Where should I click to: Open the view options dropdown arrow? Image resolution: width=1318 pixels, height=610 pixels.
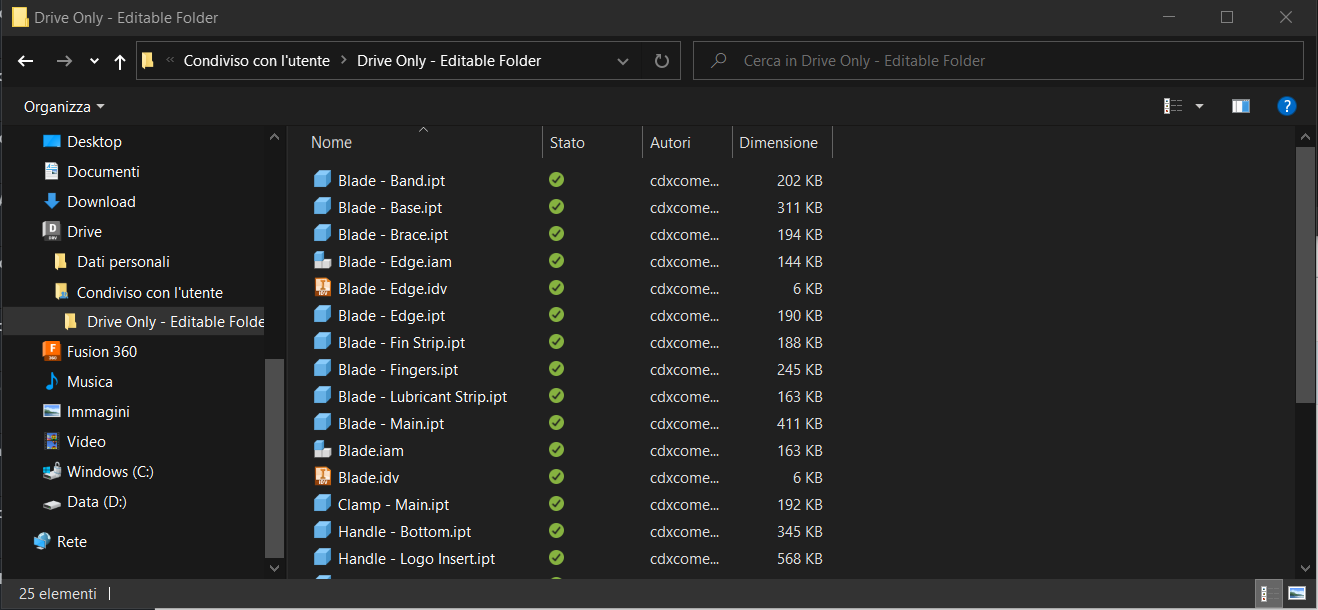coord(1199,106)
